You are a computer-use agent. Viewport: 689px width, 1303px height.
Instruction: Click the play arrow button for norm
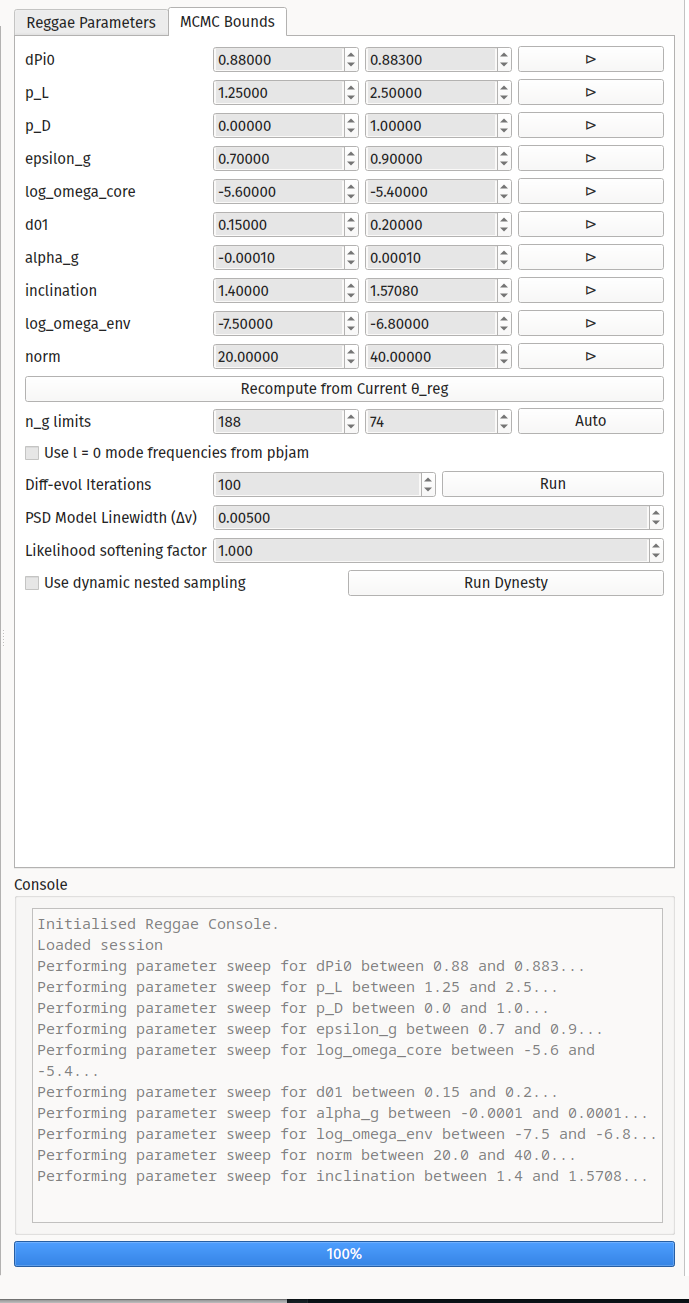[590, 356]
